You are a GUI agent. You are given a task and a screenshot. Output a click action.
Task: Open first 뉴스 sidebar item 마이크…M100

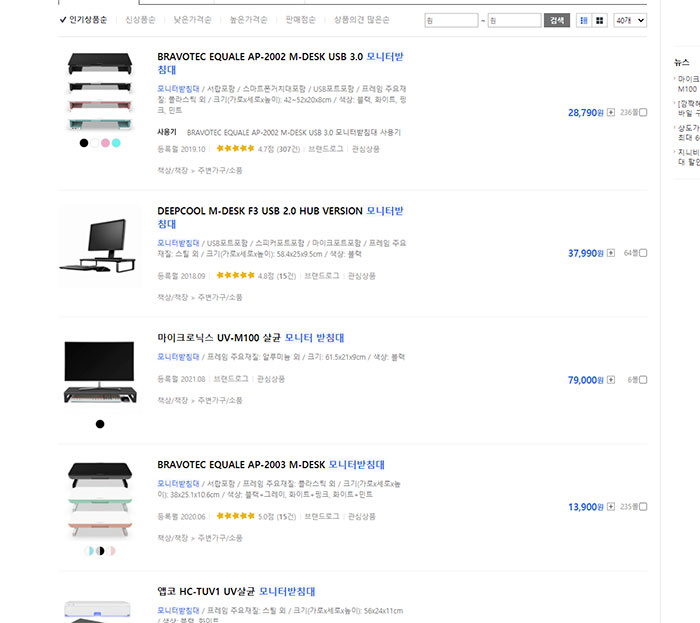click(688, 84)
